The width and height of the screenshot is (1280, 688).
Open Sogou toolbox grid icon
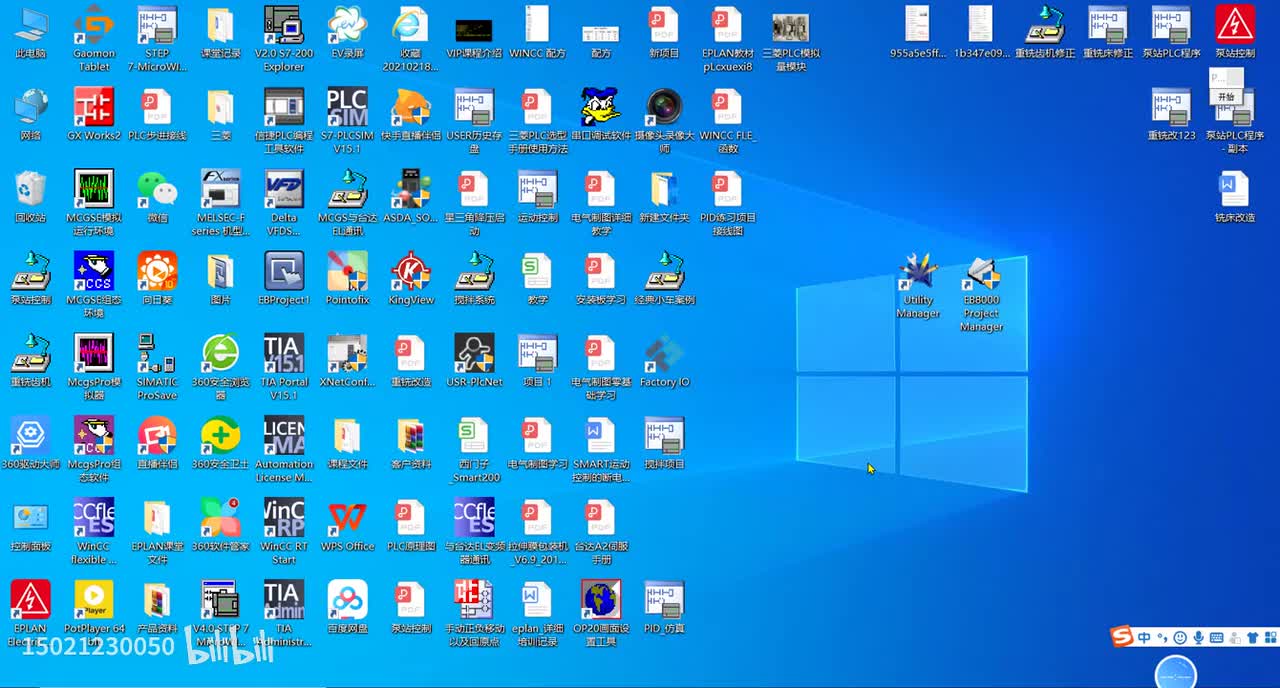tap(1270, 638)
